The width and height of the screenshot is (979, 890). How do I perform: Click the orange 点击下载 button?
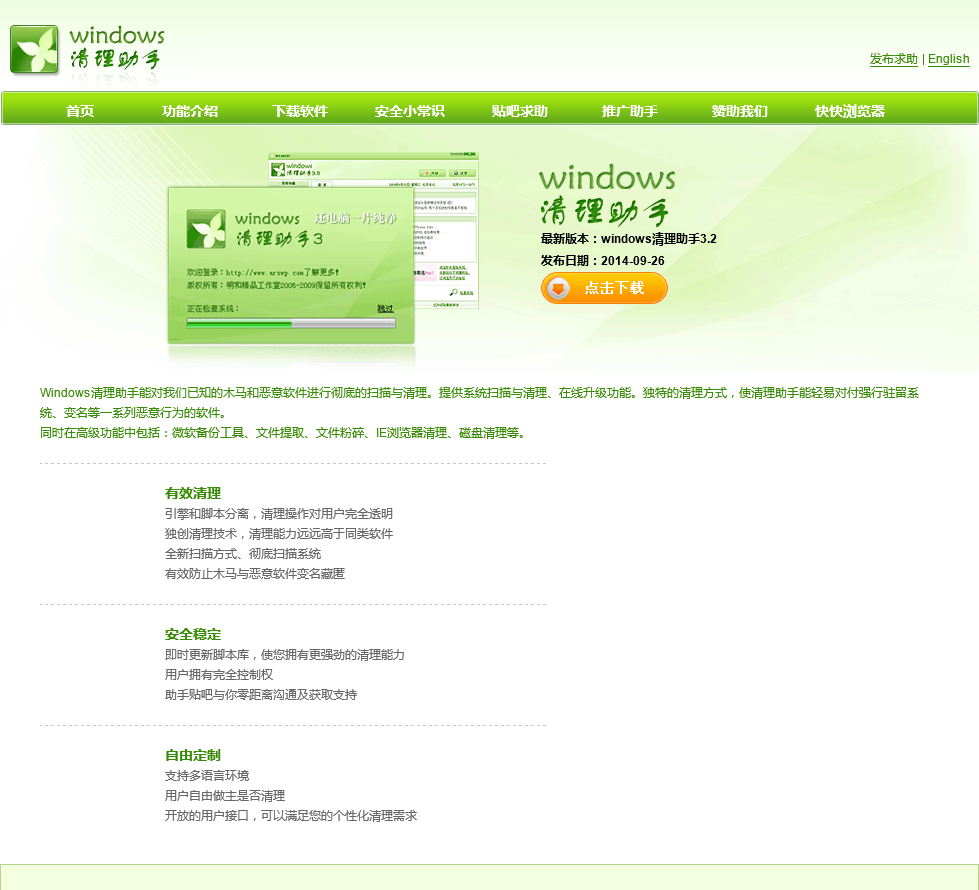[x=604, y=288]
